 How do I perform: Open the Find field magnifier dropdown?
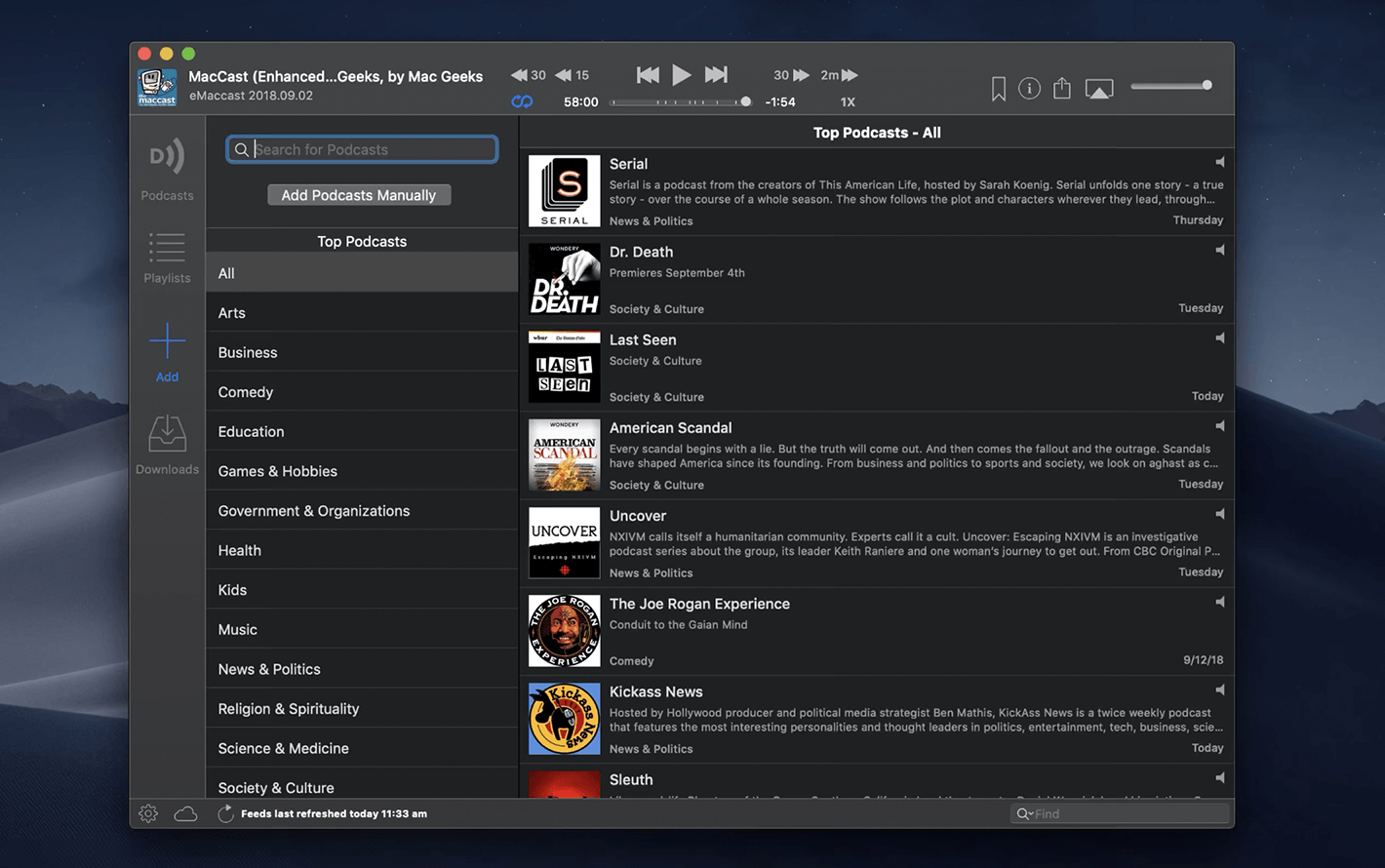(1024, 813)
